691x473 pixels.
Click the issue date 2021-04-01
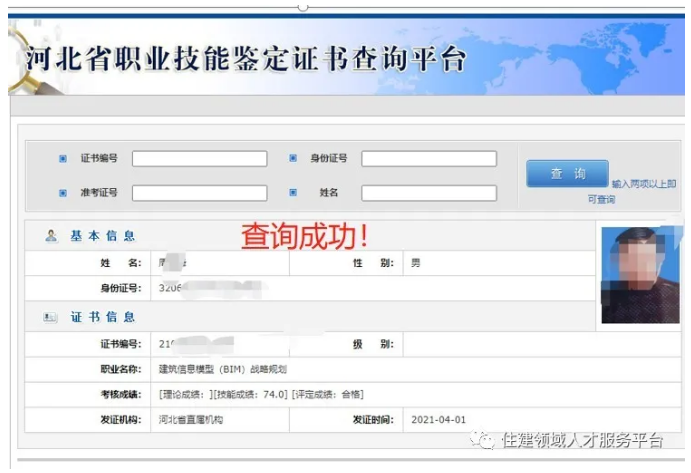(438, 420)
